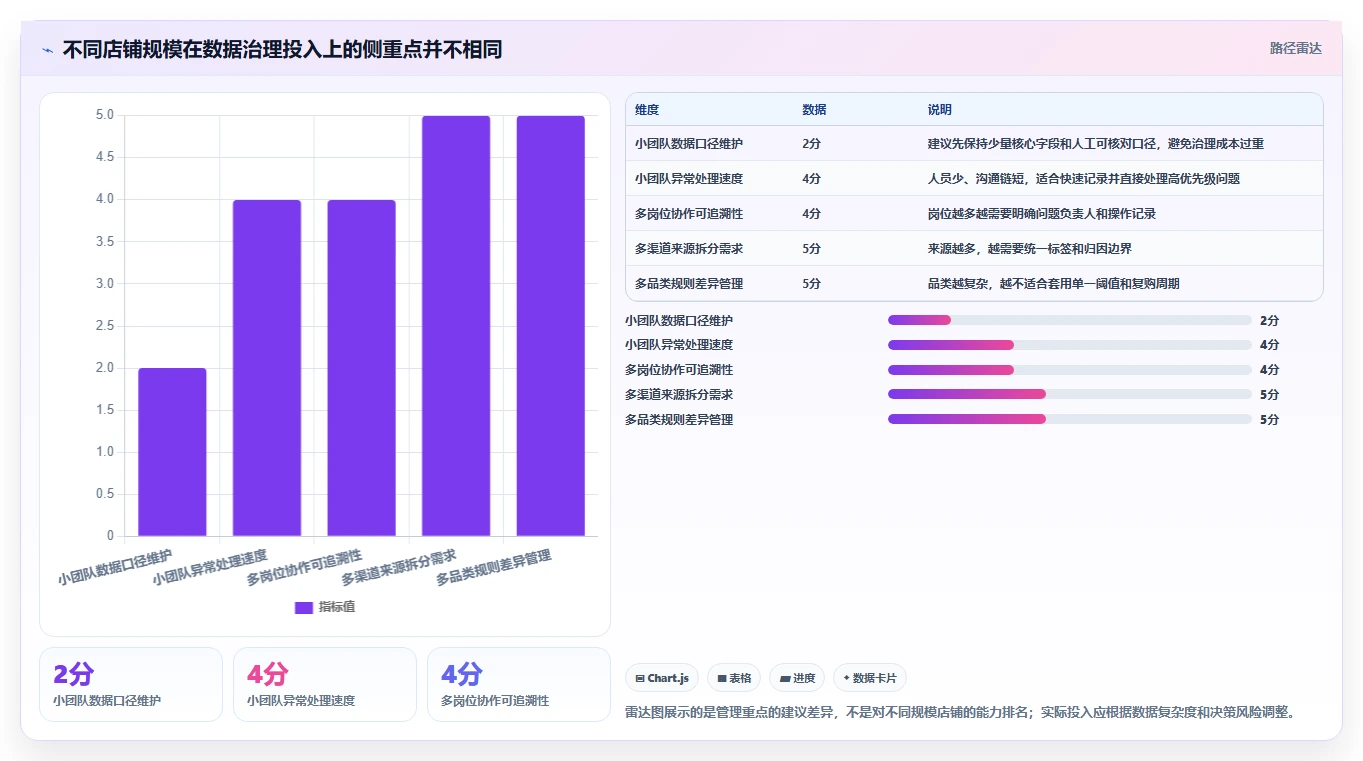Click the 小团队数据口径维护 bar in chart
Screen dimensions: 1363x761
(x=172, y=452)
